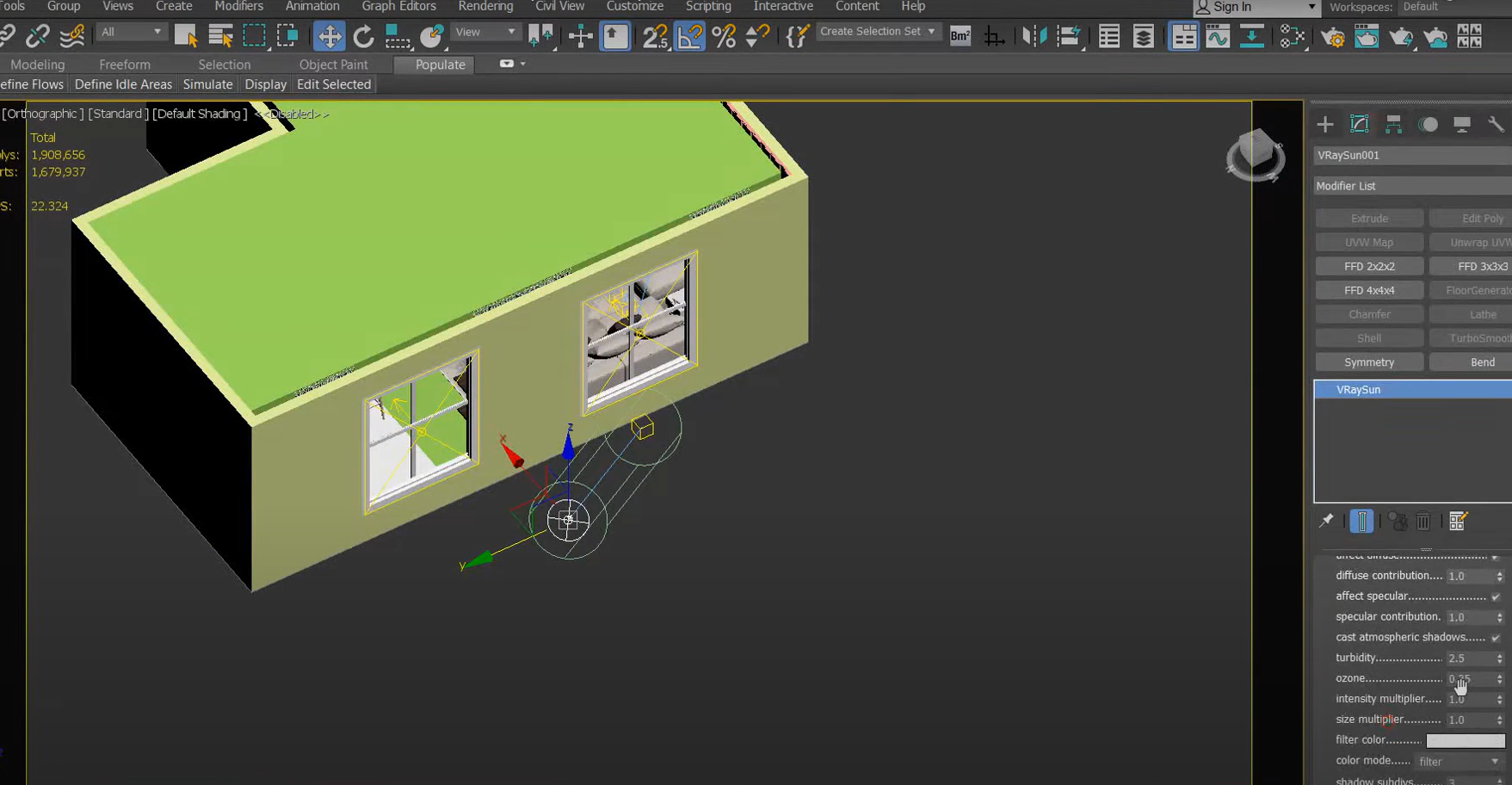Viewport: 1512px width, 785px height.
Task: Click the Symmetry modifier button
Action: tap(1368, 362)
